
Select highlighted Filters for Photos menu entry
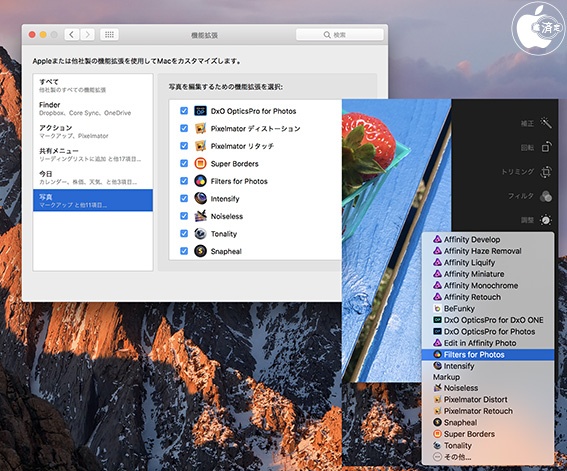tap(488, 355)
